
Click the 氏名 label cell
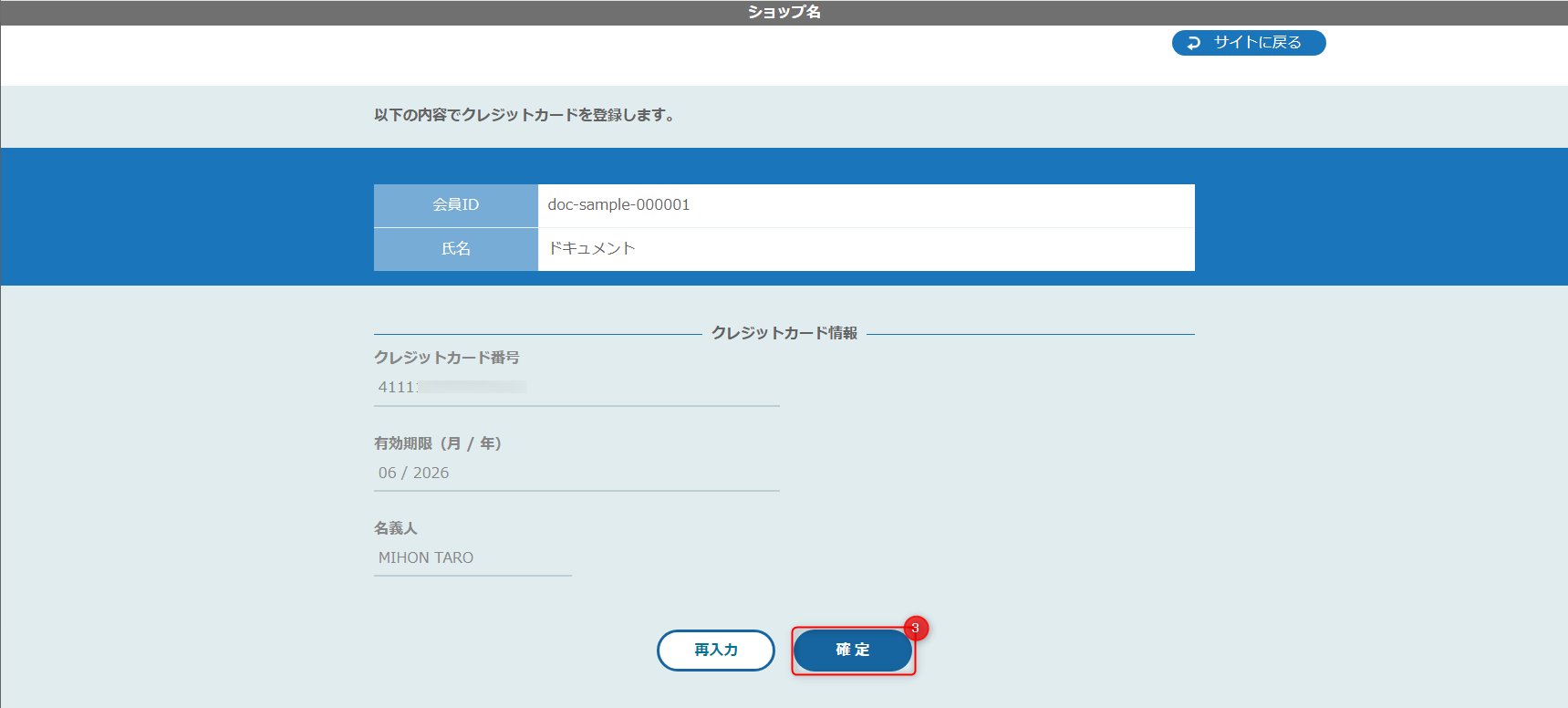click(x=455, y=248)
